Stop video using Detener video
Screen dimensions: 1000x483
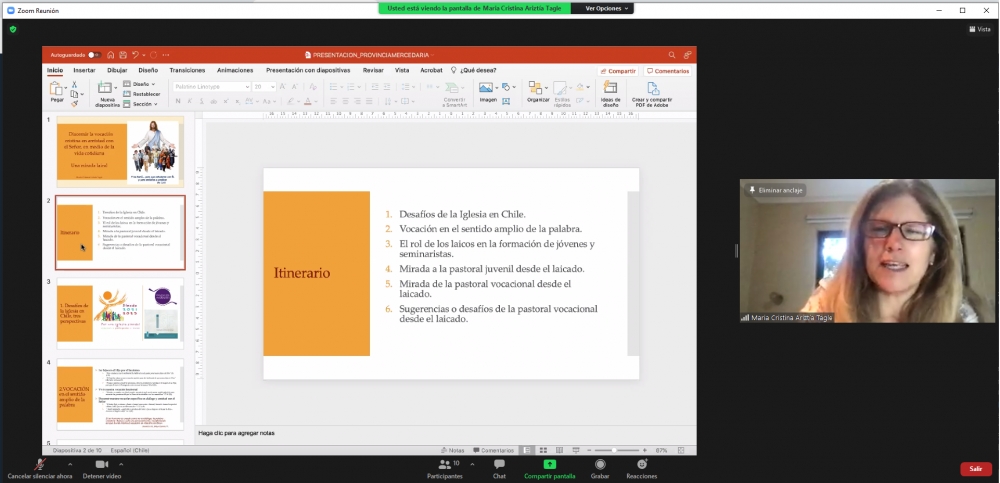coord(101,465)
